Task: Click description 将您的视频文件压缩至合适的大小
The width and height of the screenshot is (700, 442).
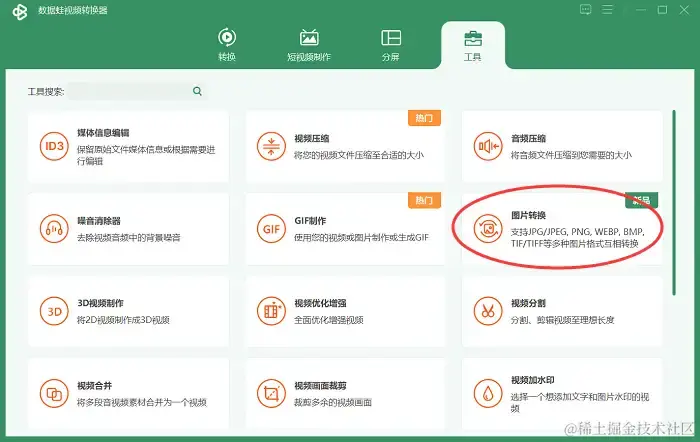Action: click(x=359, y=155)
